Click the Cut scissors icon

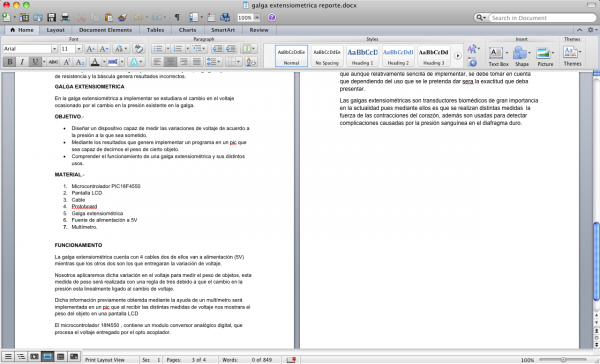(x=81, y=17)
